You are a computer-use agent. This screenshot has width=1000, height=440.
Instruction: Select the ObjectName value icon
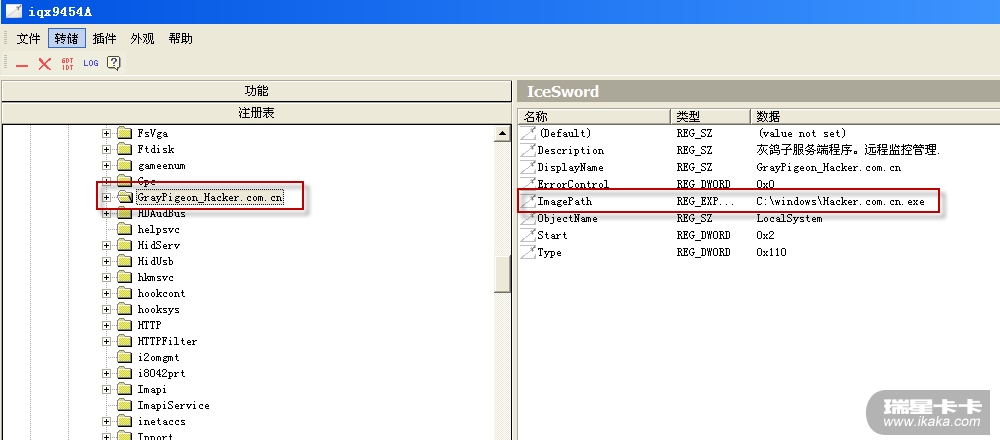tap(528, 219)
